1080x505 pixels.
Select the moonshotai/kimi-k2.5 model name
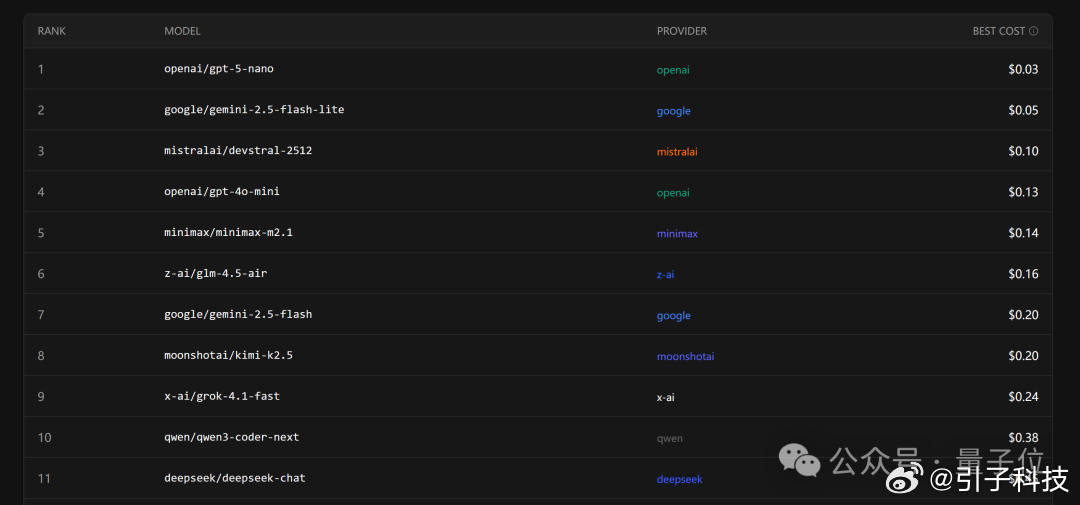(x=229, y=355)
